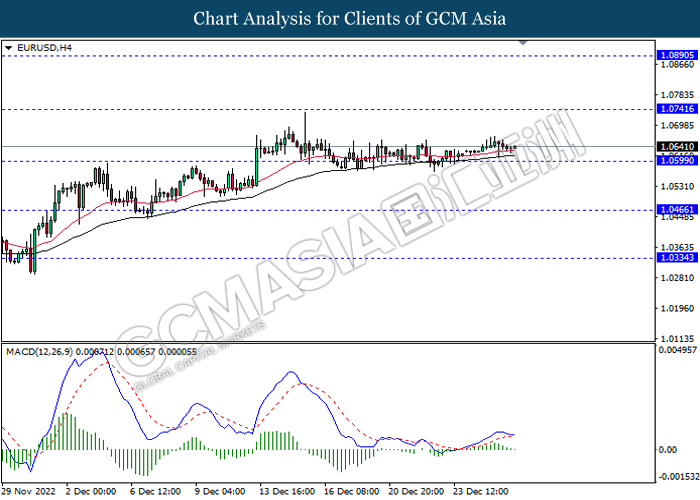Select the 1.08905 price level label
Image resolution: width=700 pixels, height=500 pixels.
point(677,55)
